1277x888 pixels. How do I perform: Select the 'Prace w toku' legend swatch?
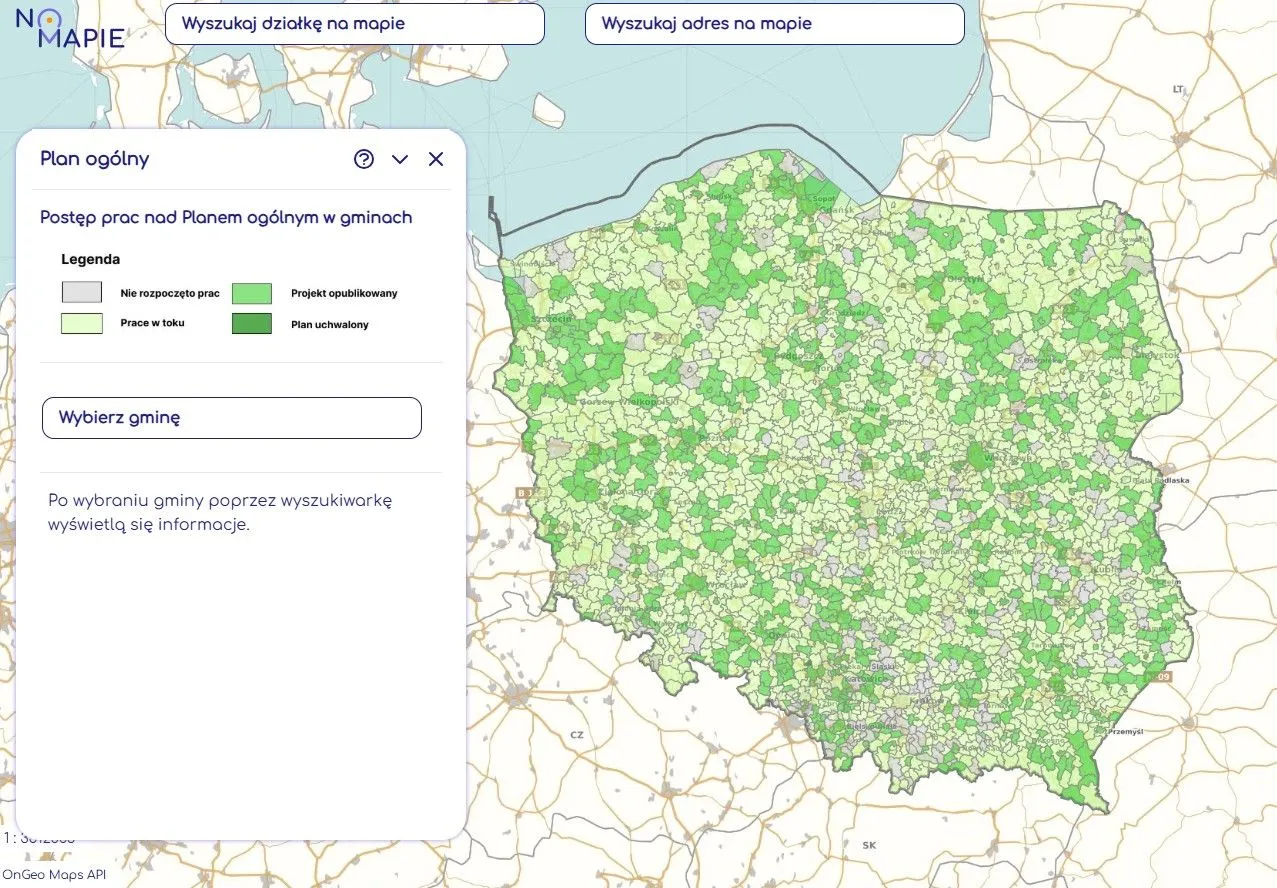[81, 323]
